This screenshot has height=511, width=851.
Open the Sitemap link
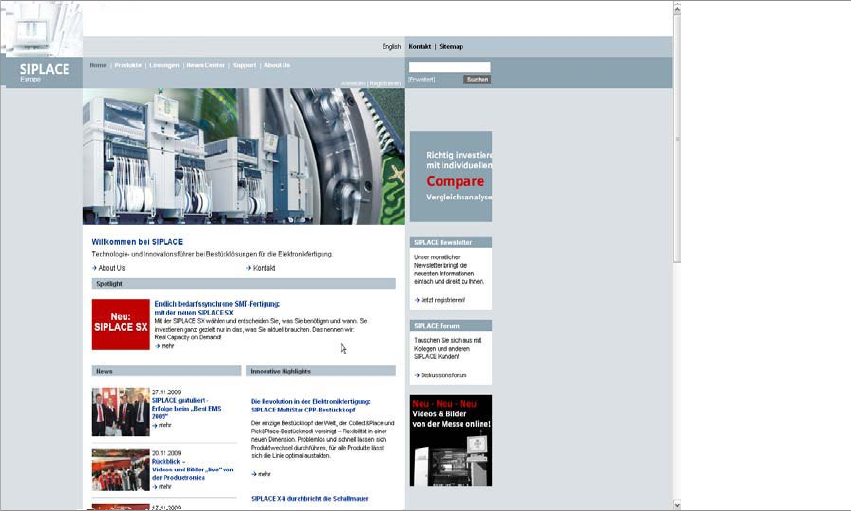(451, 47)
